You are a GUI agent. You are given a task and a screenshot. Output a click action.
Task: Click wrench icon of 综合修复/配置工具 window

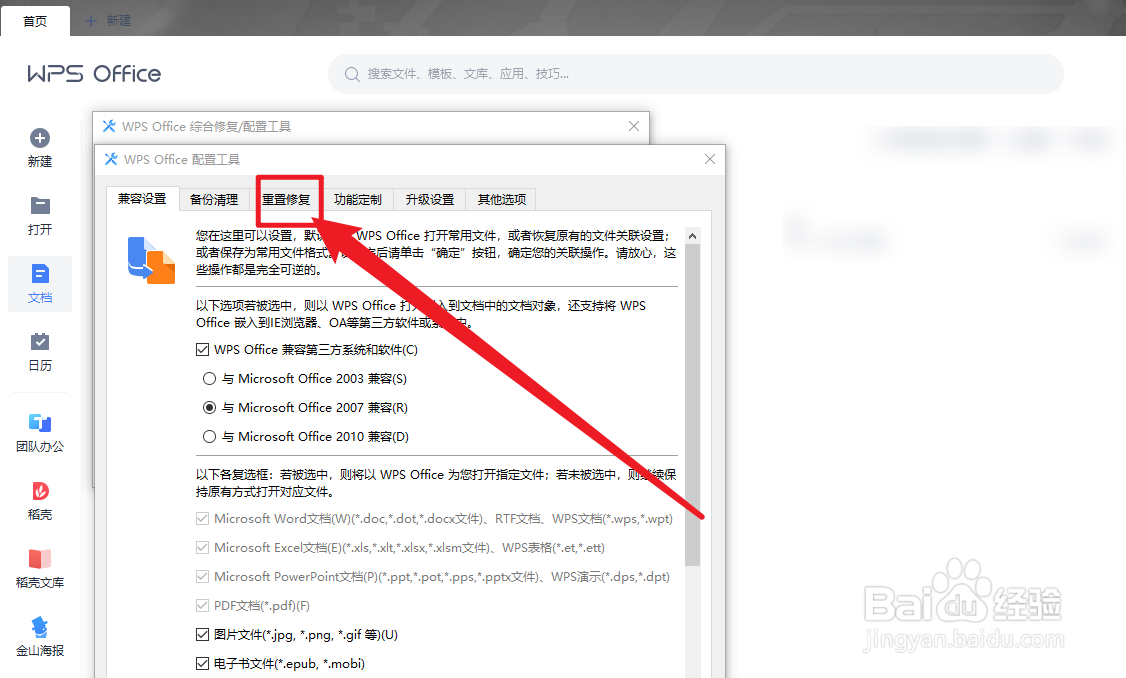pos(109,126)
